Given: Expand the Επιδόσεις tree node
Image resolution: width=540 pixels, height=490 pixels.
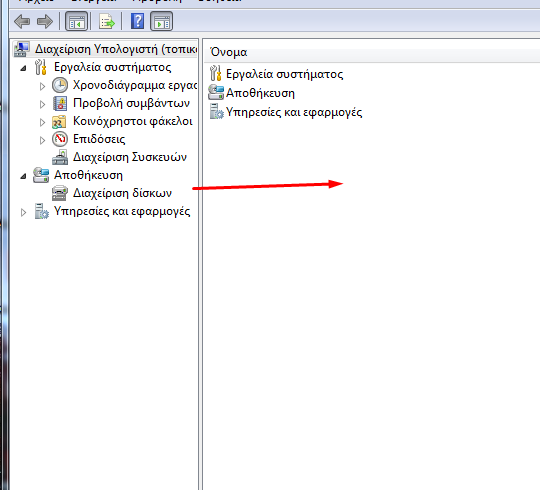Looking at the screenshot, I should click(42, 140).
